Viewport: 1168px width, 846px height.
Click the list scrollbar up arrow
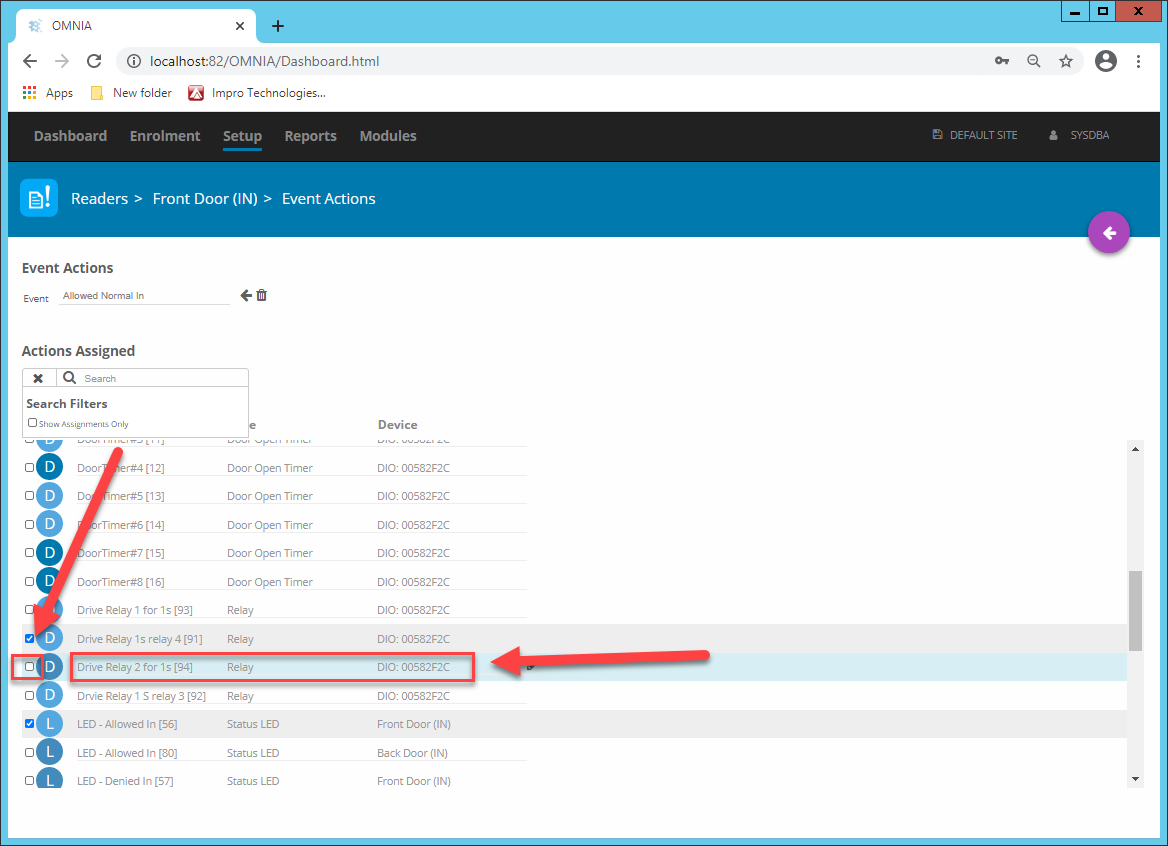(x=1135, y=449)
